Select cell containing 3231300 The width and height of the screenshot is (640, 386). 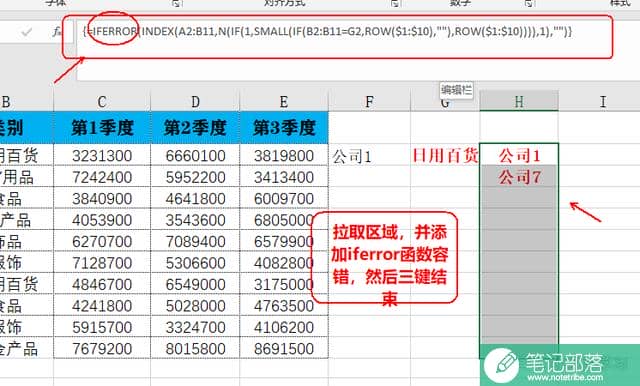coord(102,155)
